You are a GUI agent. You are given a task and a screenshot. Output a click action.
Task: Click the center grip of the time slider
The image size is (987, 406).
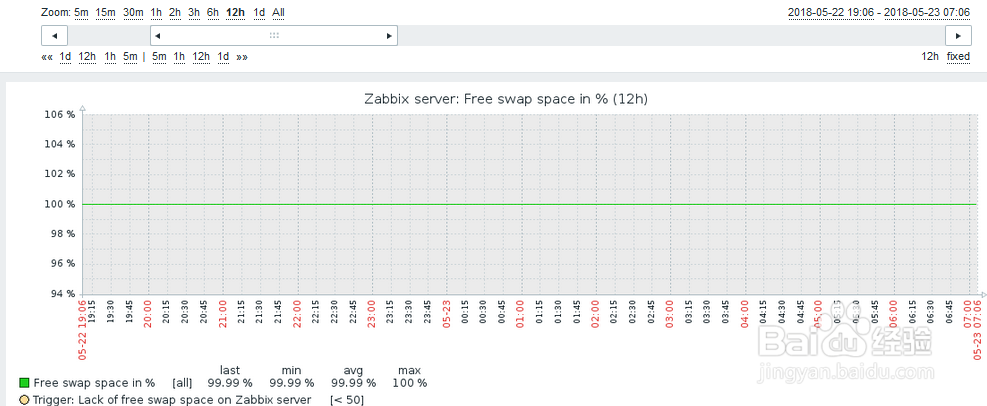click(x=273, y=36)
